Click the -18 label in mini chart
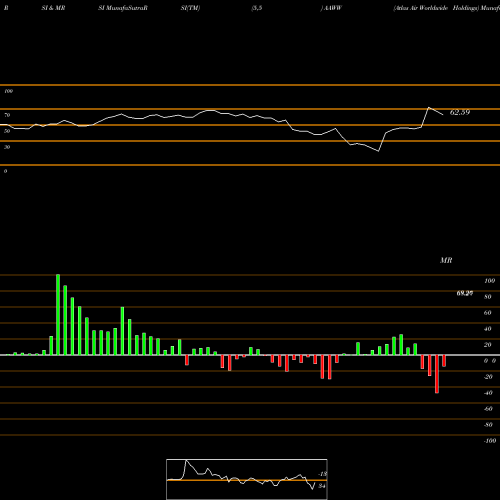500x500 pixels. (x=323, y=474)
